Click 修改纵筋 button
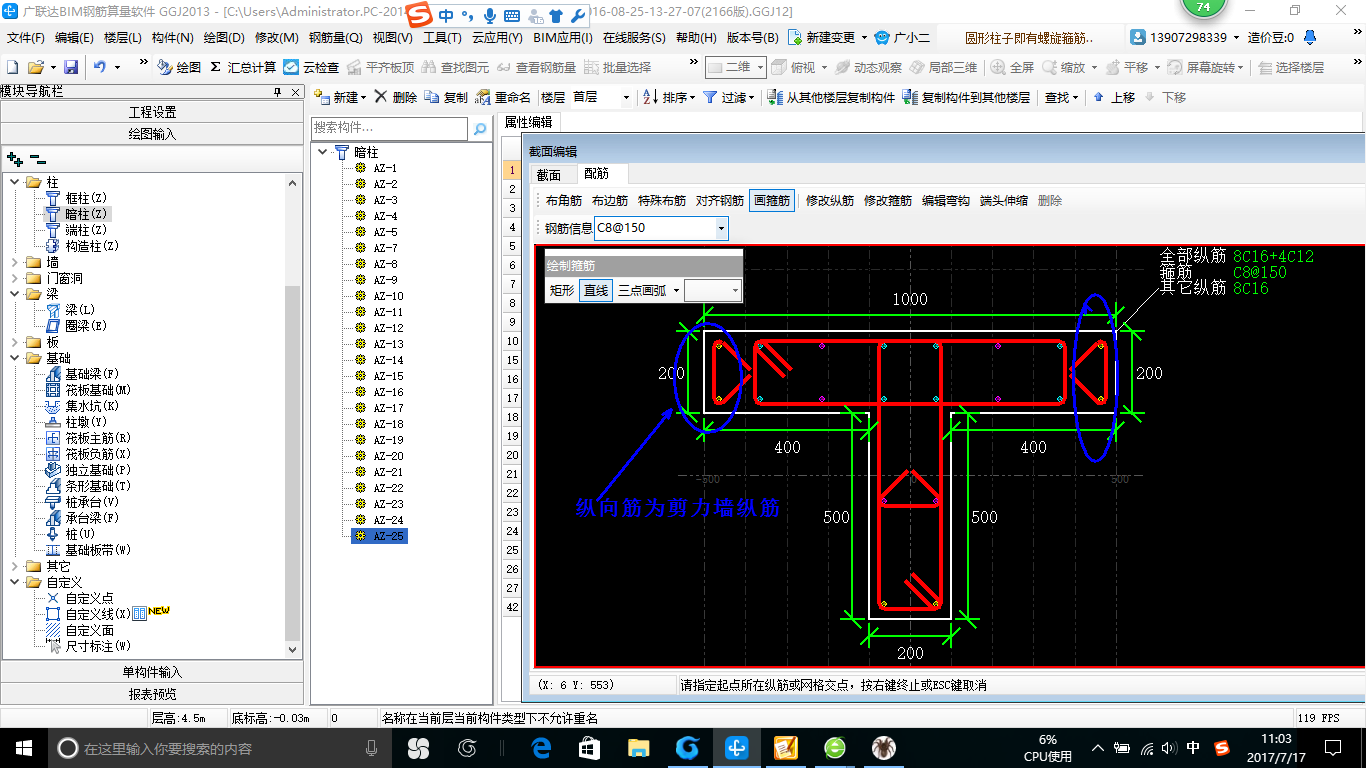Image resolution: width=1366 pixels, height=768 pixels. (830, 200)
